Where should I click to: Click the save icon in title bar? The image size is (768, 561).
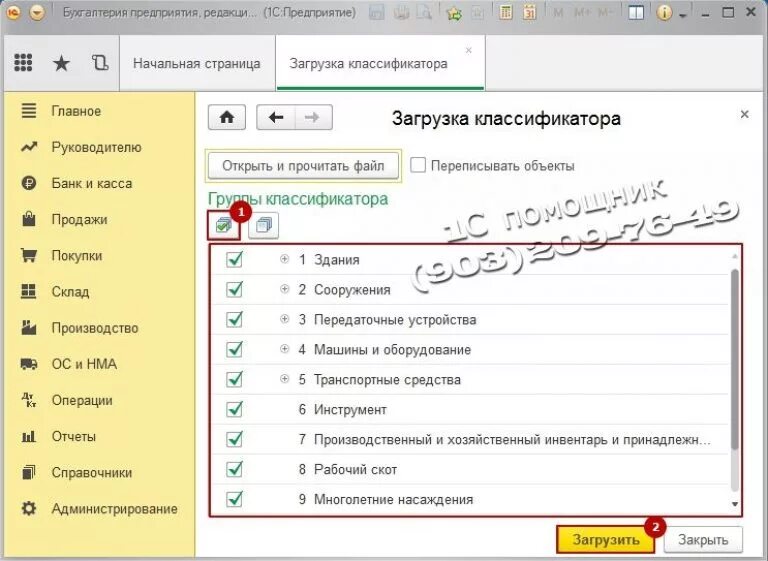coord(377,12)
